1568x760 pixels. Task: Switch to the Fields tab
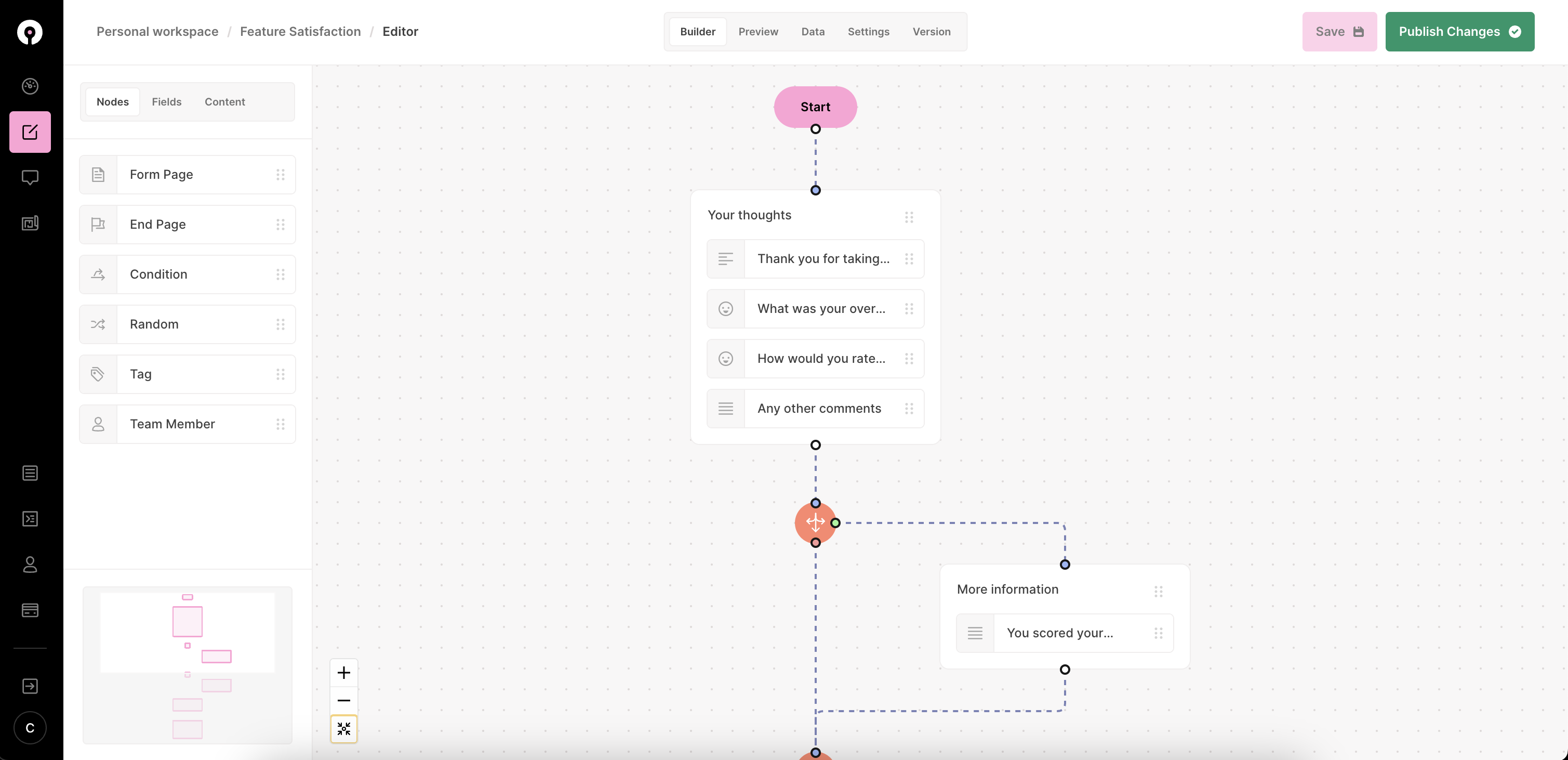166,102
